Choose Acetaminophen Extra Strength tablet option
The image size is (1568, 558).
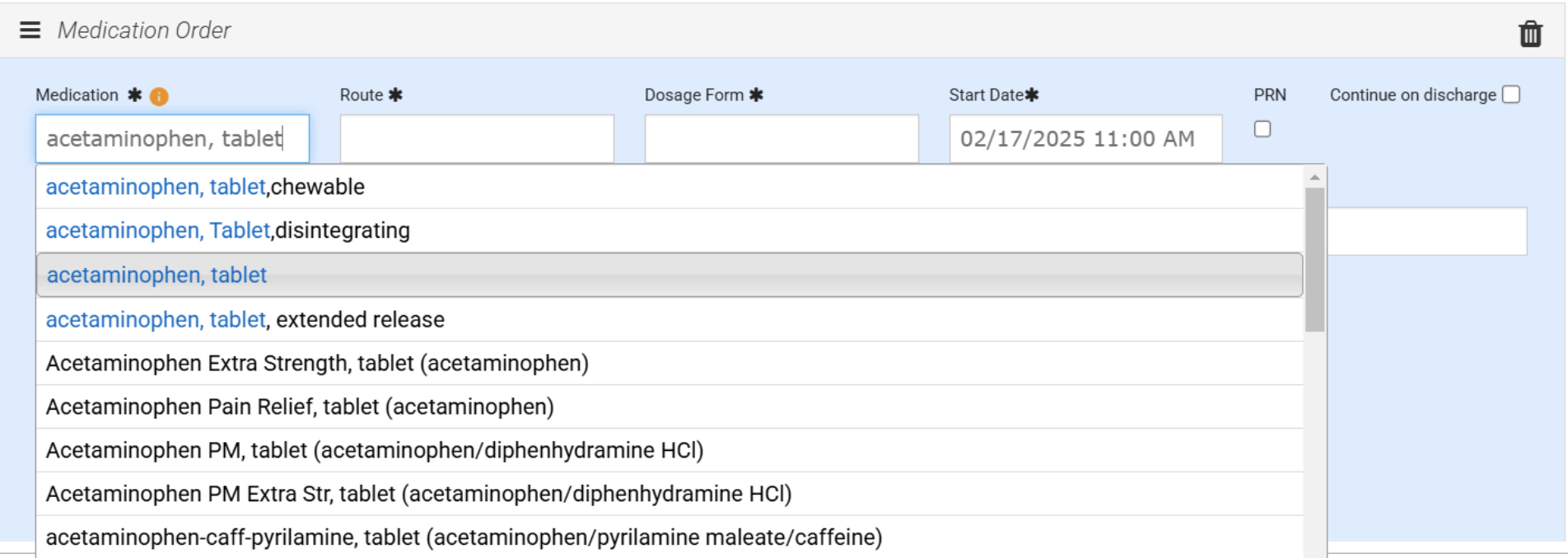tap(317, 363)
